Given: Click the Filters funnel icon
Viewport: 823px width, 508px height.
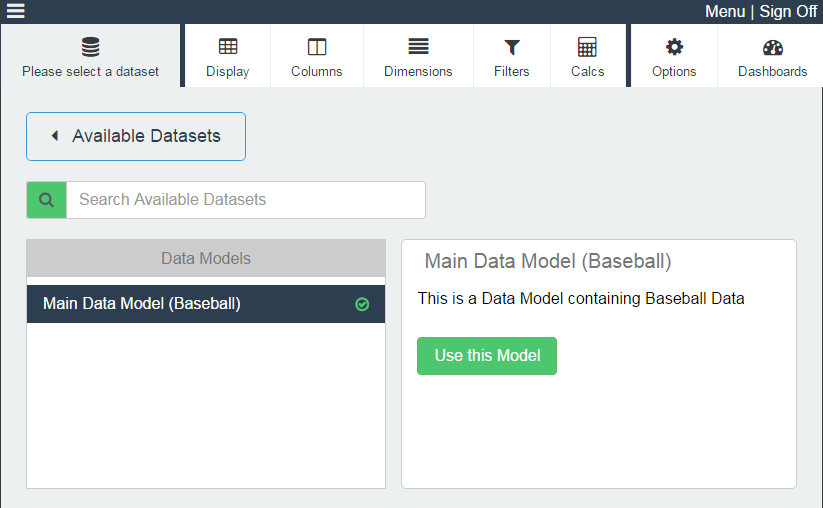Looking at the screenshot, I should (512, 47).
